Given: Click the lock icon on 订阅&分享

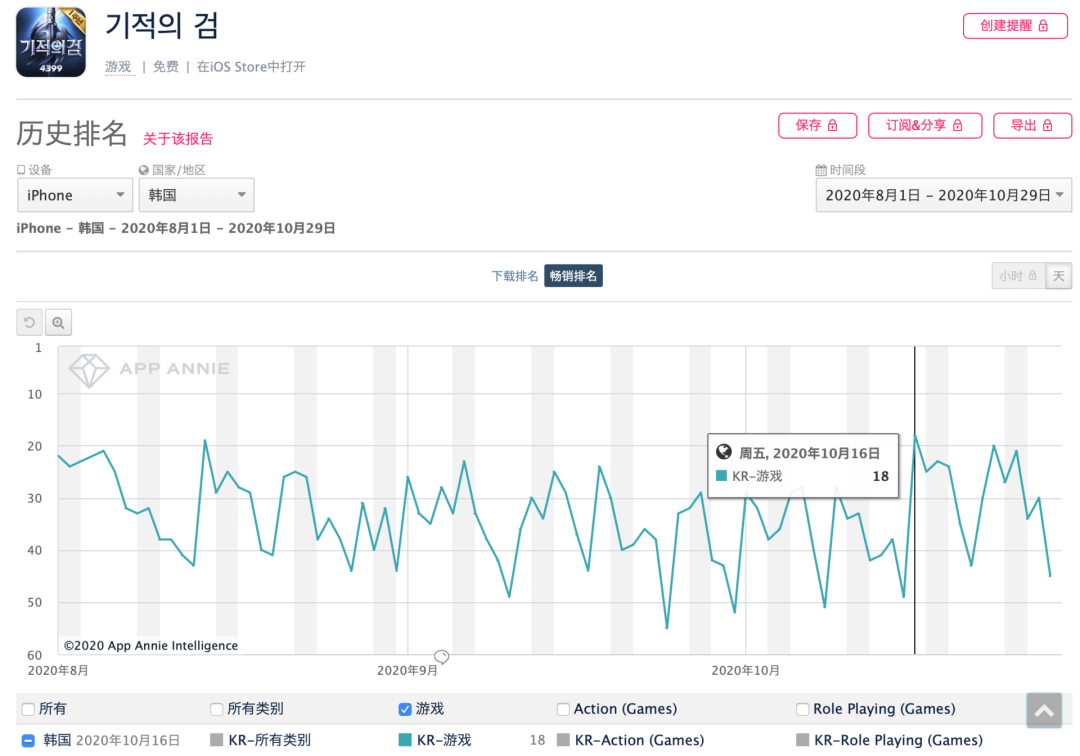Looking at the screenshot, I should (957, 125).
